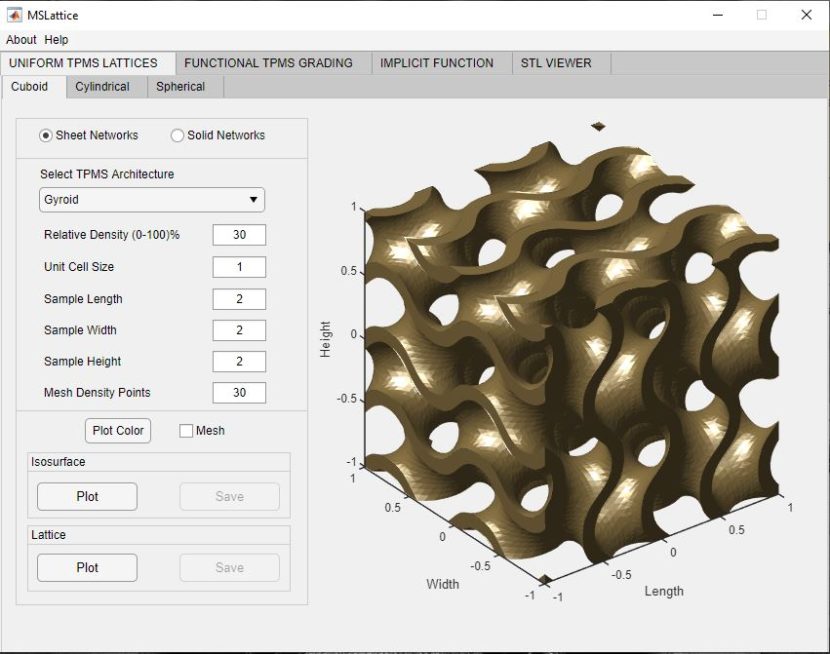Click the Relative Density input field
The height and width of the screenshot is (654, 830).
239,235
